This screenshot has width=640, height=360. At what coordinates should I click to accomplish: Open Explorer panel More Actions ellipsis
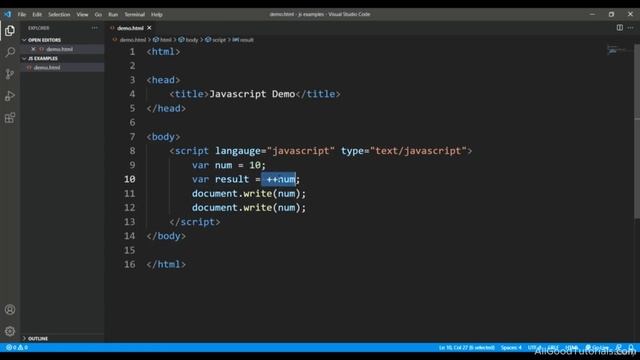[x=95, y=28]
